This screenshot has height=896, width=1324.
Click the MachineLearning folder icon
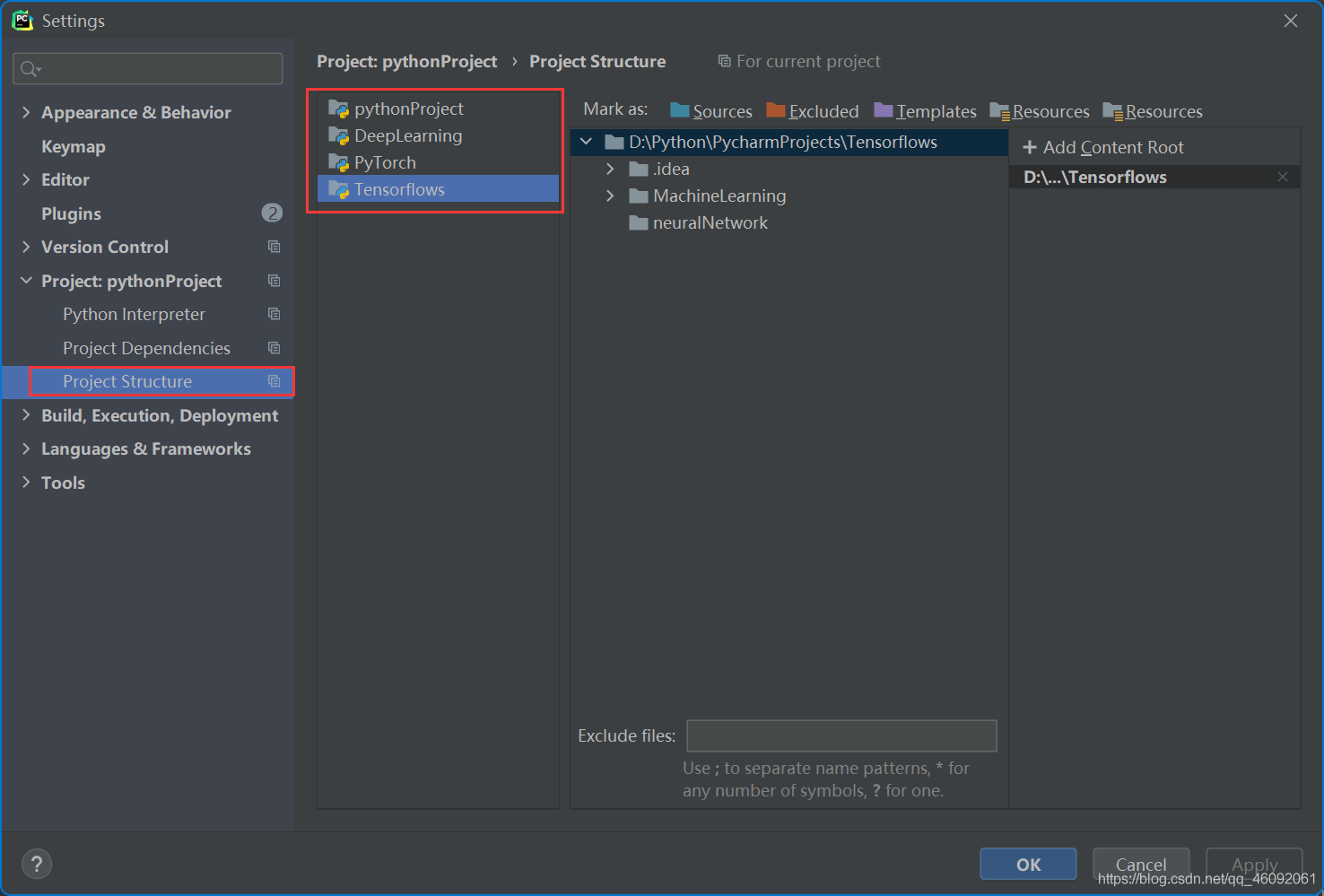(639, 196)
